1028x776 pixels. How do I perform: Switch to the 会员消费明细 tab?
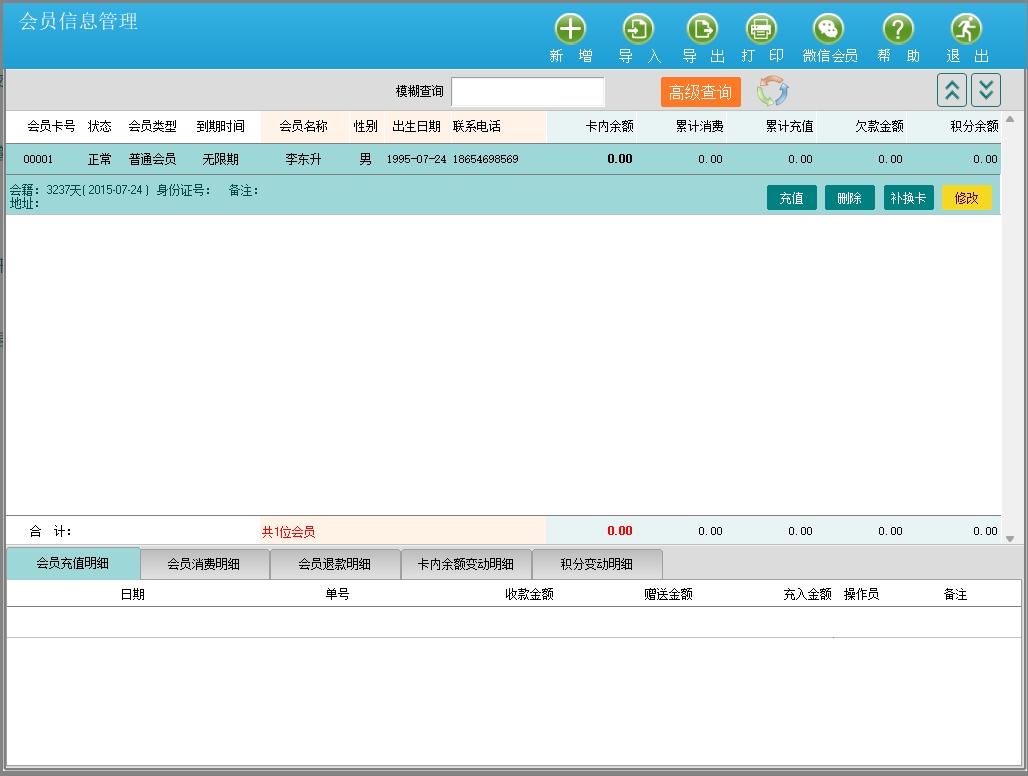[x=204, y=564]
